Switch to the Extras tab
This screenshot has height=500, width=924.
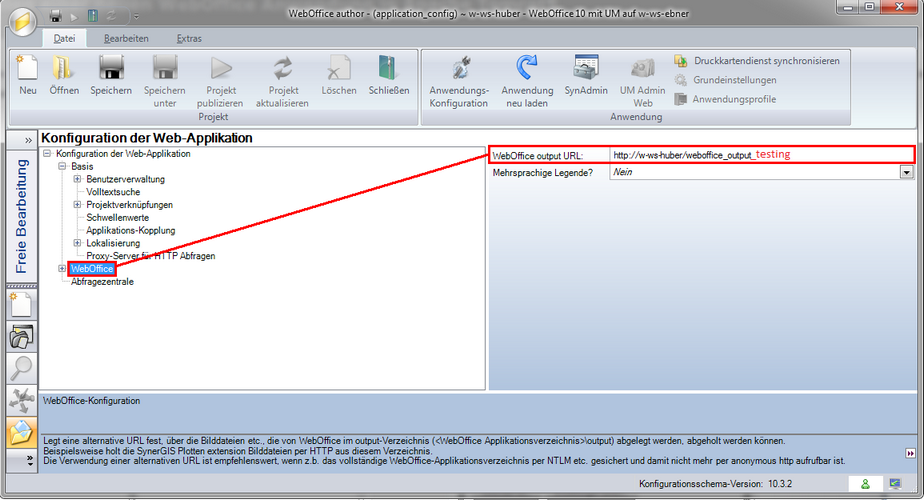click(189, 38)
